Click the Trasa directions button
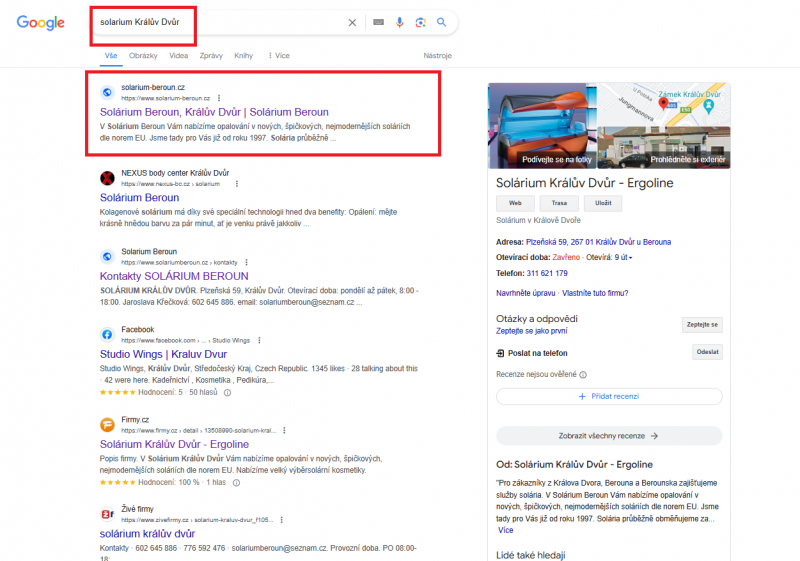The image size is (800, 561). (x=559, y=203)
